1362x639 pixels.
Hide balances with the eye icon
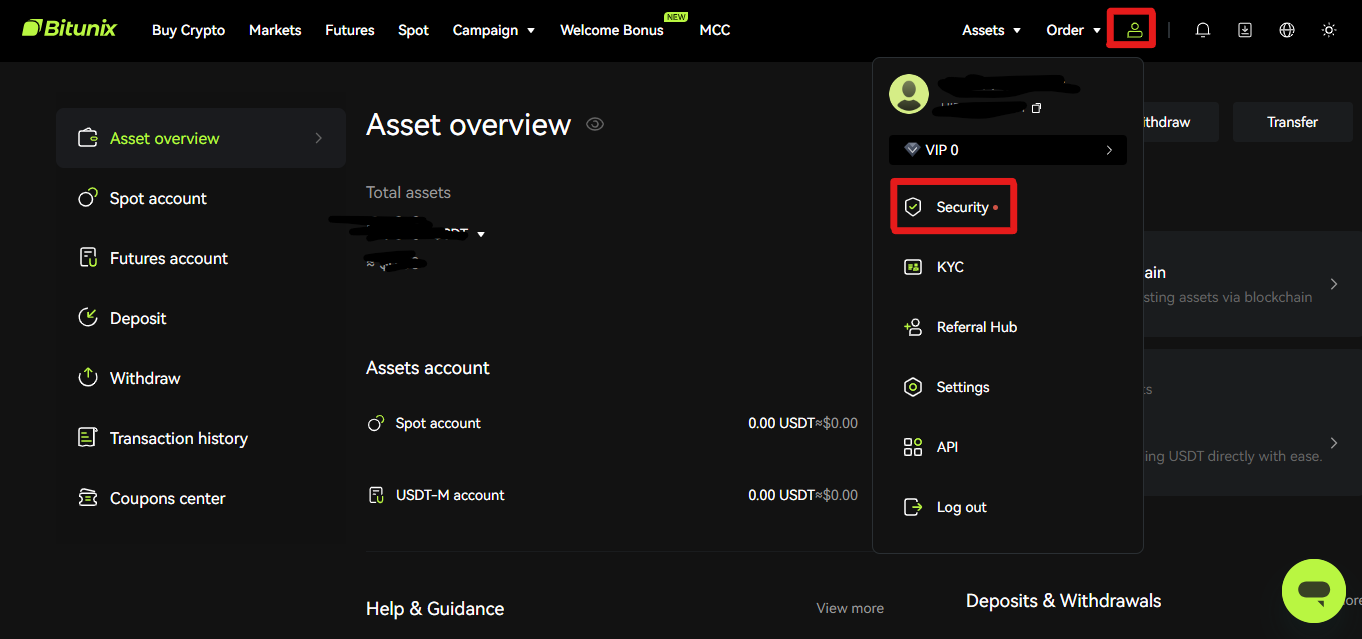pos(595,124)
